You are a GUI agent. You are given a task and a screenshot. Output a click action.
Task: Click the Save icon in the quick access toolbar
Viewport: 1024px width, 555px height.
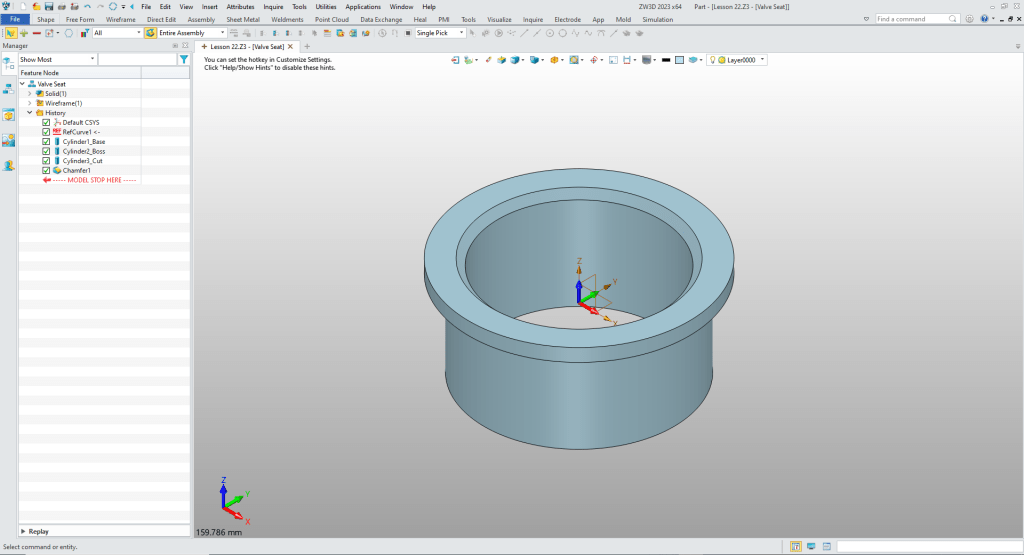[49, 6]
